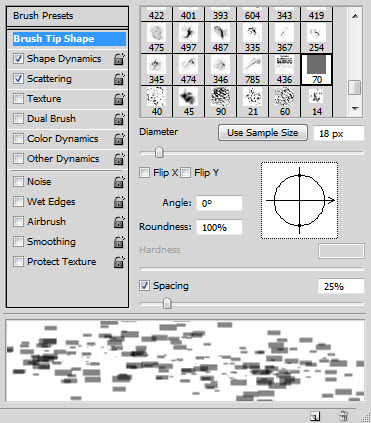Select brush tip thumbnail 335
The width and height of the screenshot is (371, 423).
coord(252,38)
